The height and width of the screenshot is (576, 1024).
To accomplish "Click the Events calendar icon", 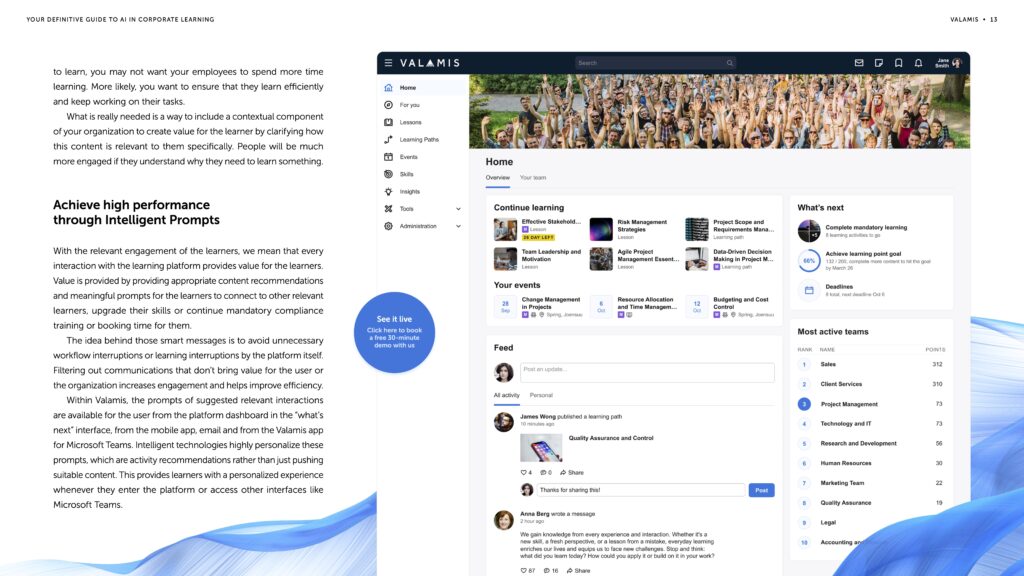I will click(x=389, y=157).
